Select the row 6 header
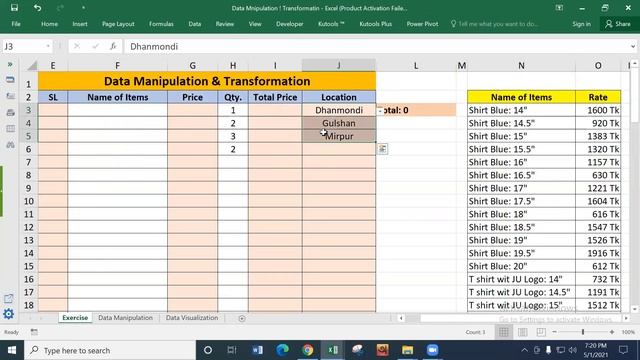Viewport: 640px width, 360px height. pyautogui.click(x=29, y=149)
